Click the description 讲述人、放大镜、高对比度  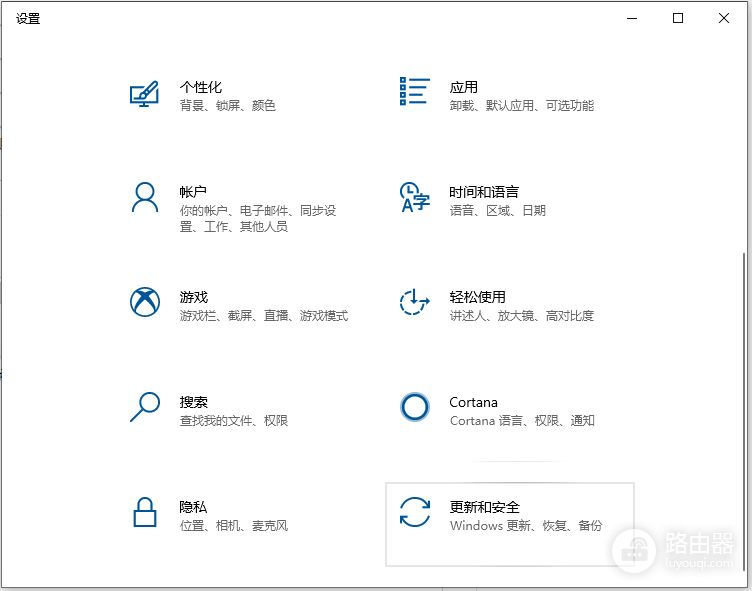tap(522, 316)
